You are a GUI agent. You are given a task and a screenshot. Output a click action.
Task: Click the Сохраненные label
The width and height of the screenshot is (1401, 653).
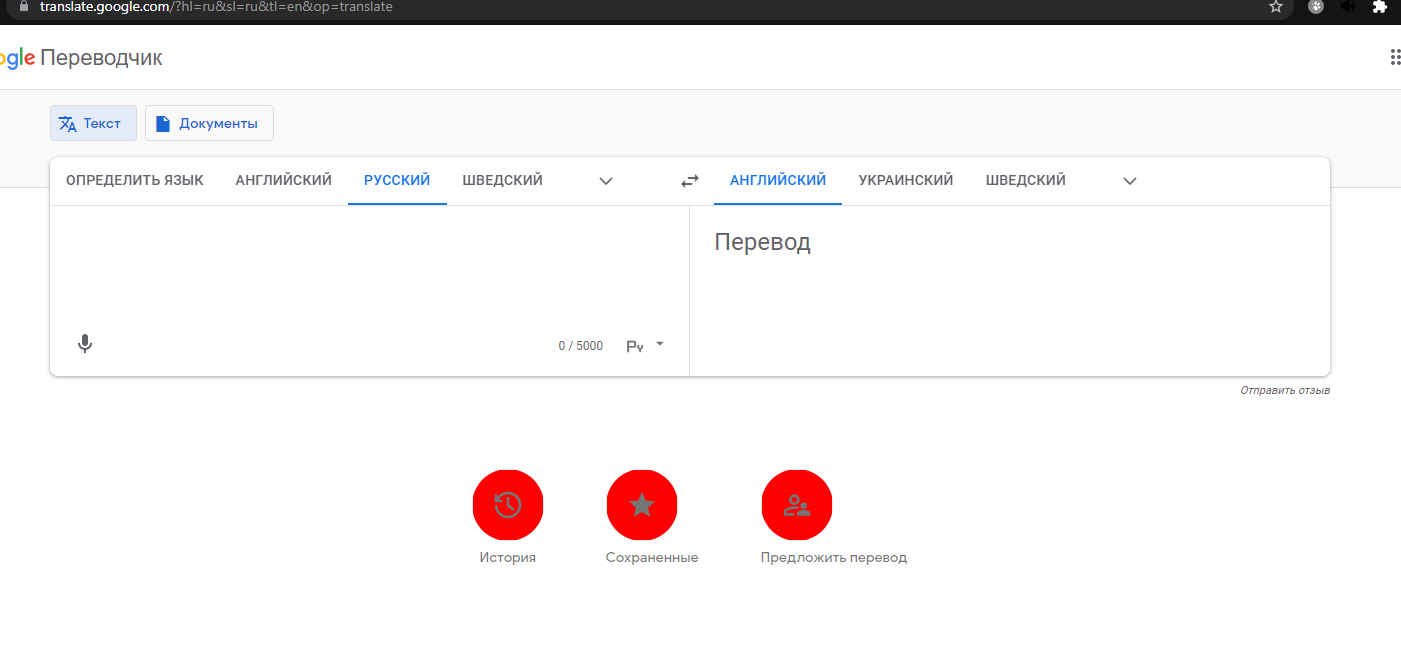click(x=652, y=558)
